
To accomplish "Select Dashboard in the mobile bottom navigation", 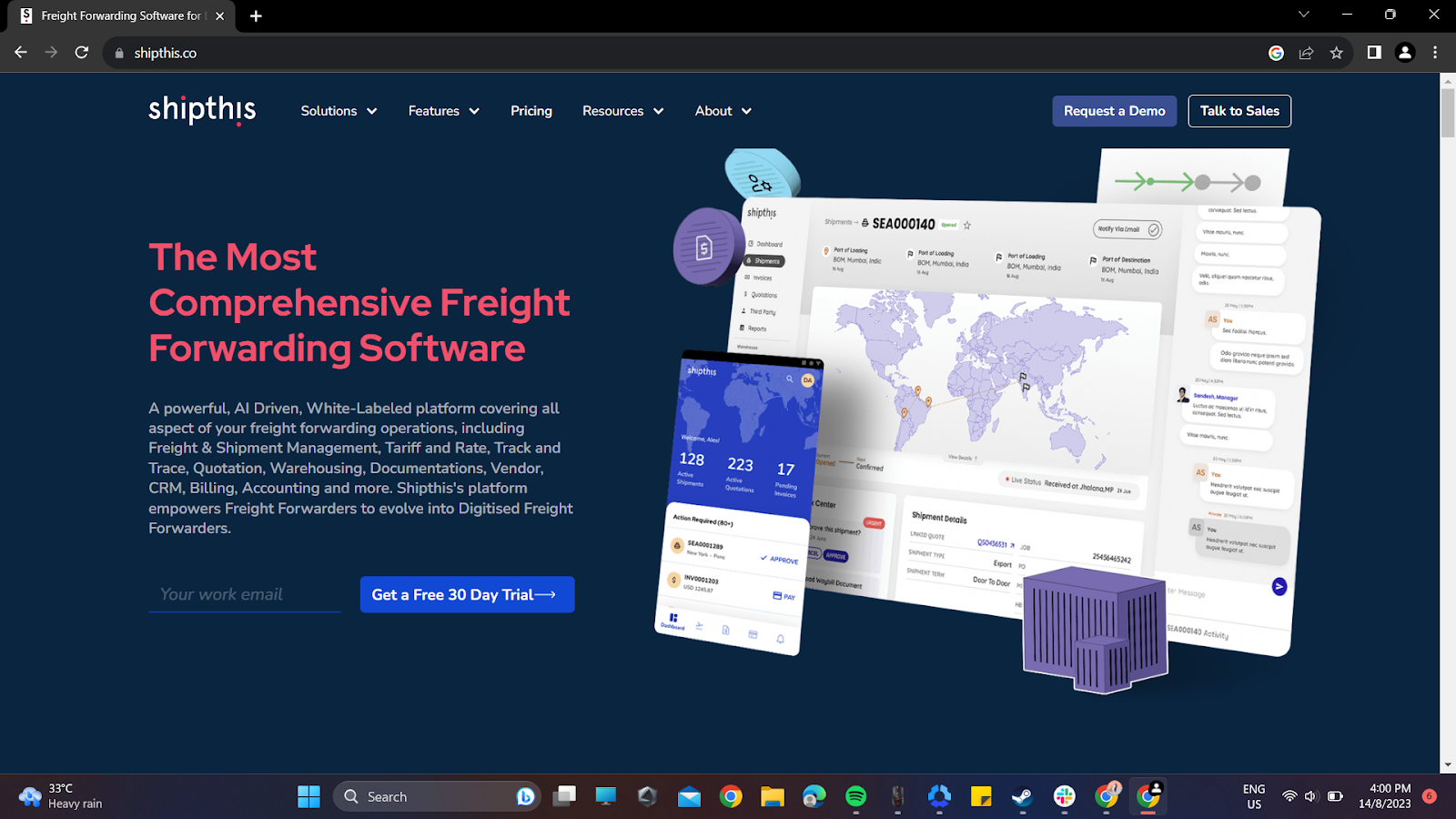I will 672,624.
